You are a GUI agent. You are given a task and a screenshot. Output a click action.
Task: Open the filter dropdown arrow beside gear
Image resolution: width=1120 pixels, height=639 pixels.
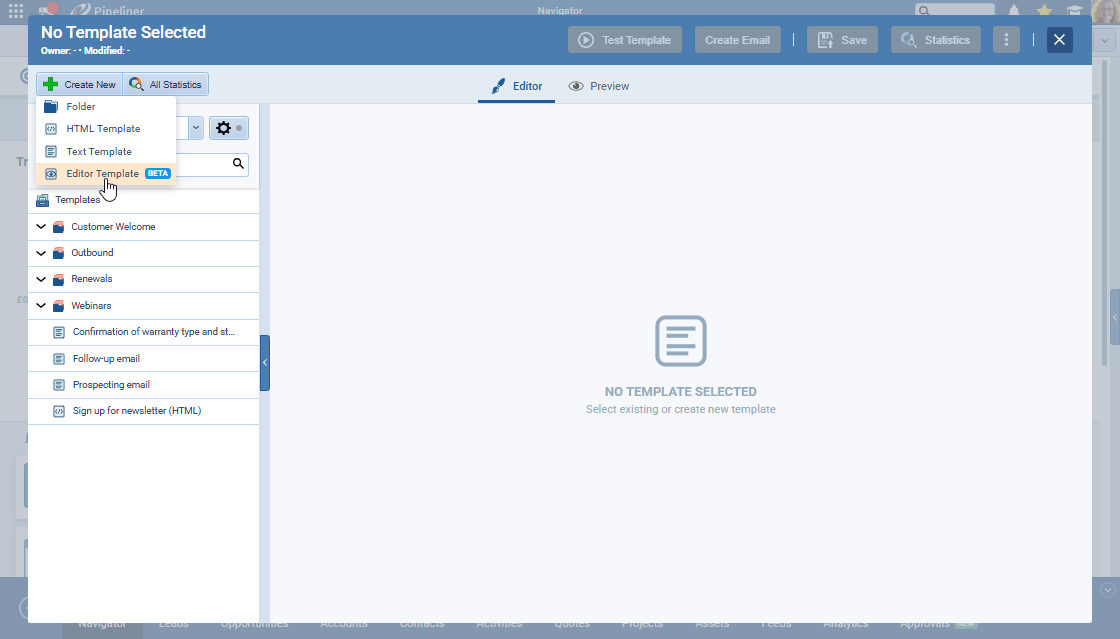click(196, 128)
